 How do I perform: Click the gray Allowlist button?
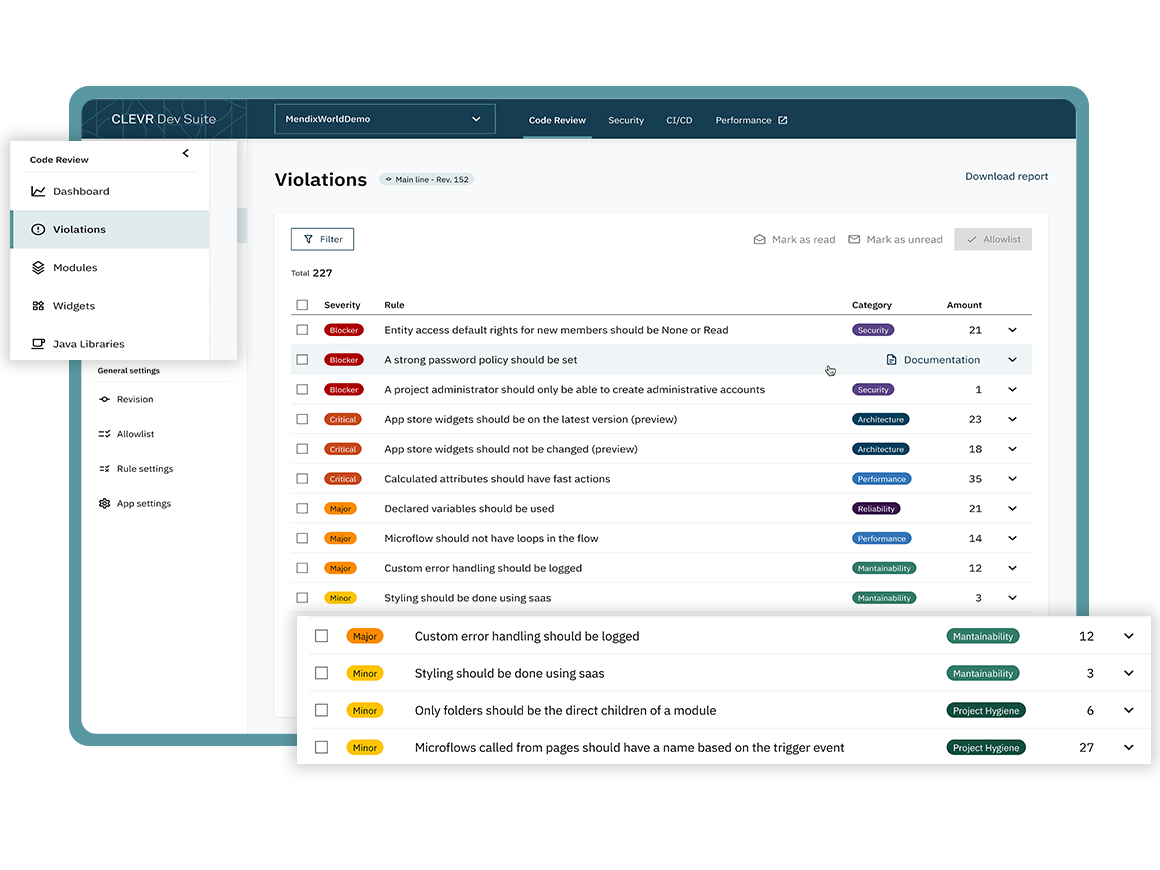coord(993,239)
